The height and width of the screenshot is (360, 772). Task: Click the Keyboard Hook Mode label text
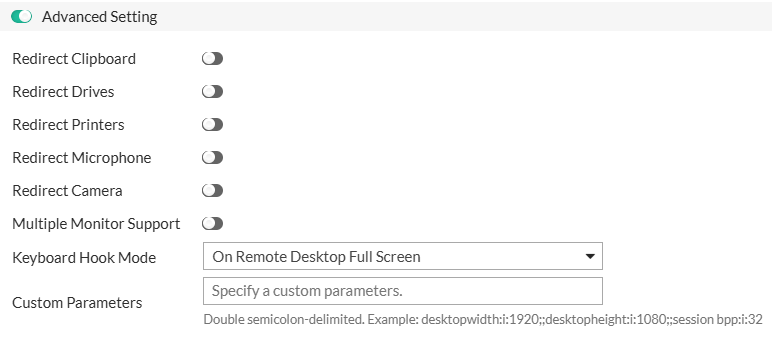point(84,258)
